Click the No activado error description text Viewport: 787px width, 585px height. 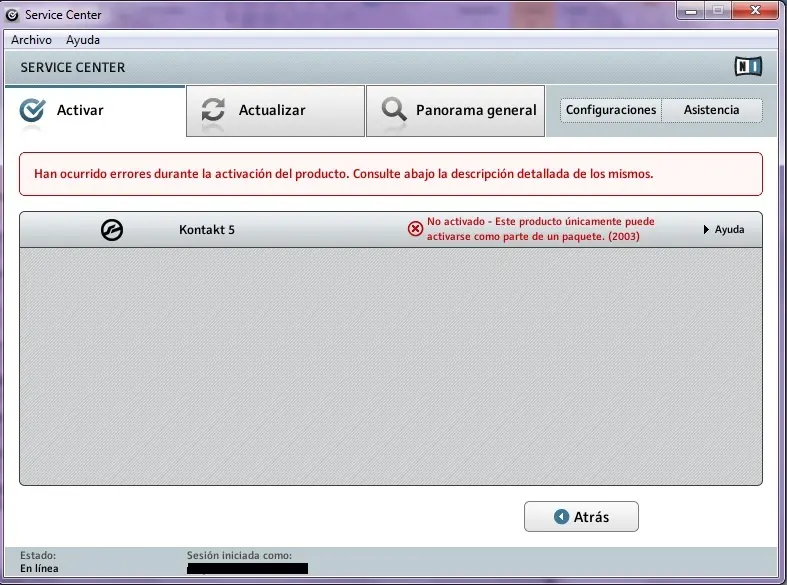pos(541,229)
